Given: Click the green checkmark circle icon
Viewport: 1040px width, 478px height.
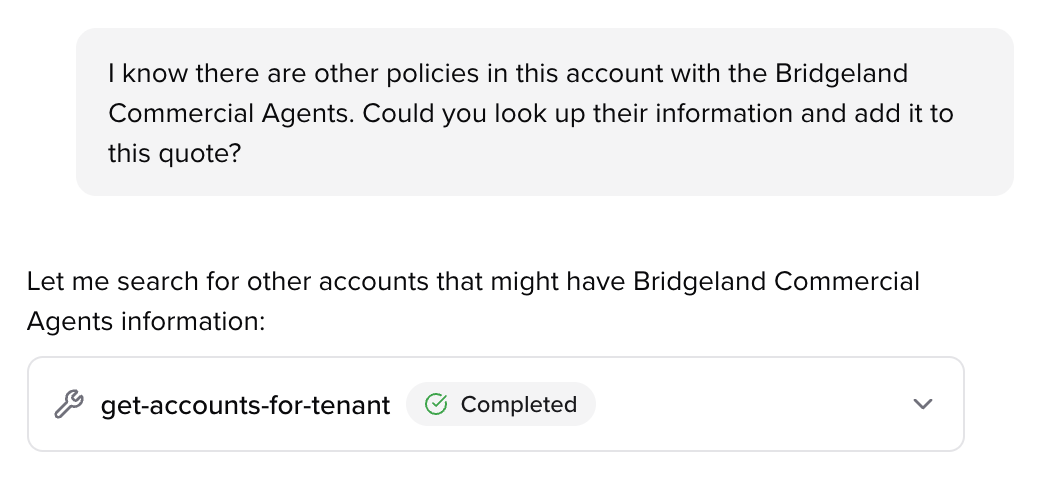Looking at the screenshot, I should pyautogui.click(x=436, y=405).
